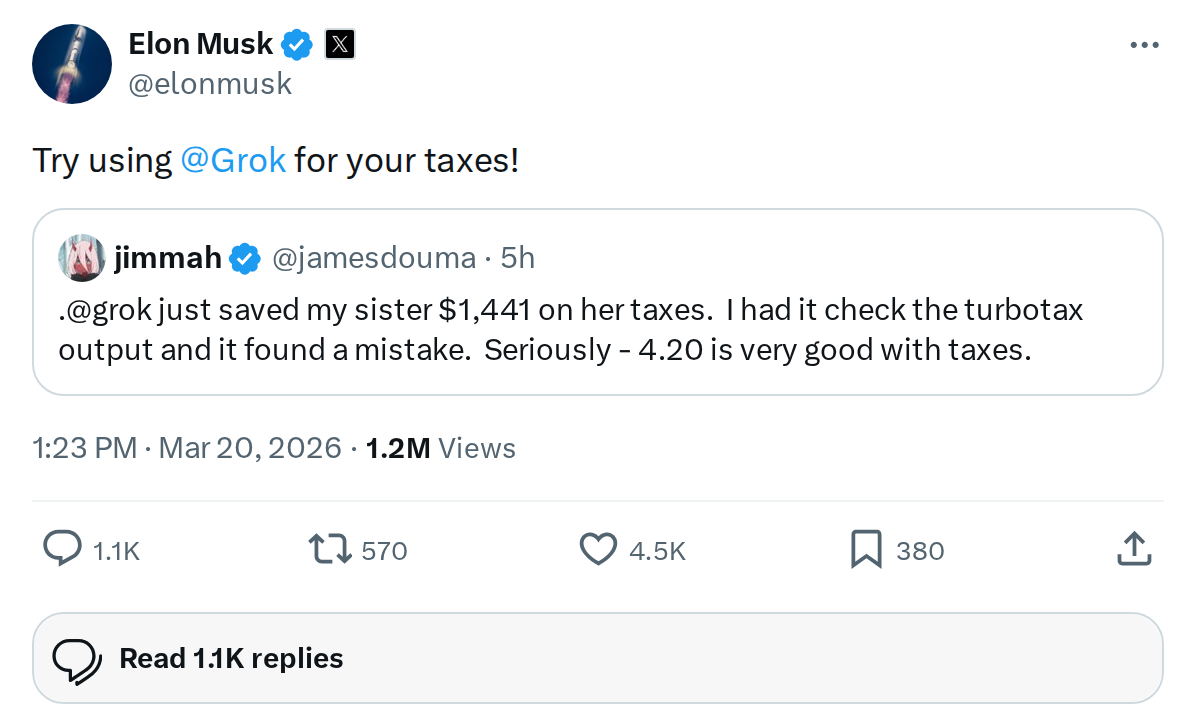Open Elon Musk's profile name
1196x720 pixels.
click(x=200, y=44)
